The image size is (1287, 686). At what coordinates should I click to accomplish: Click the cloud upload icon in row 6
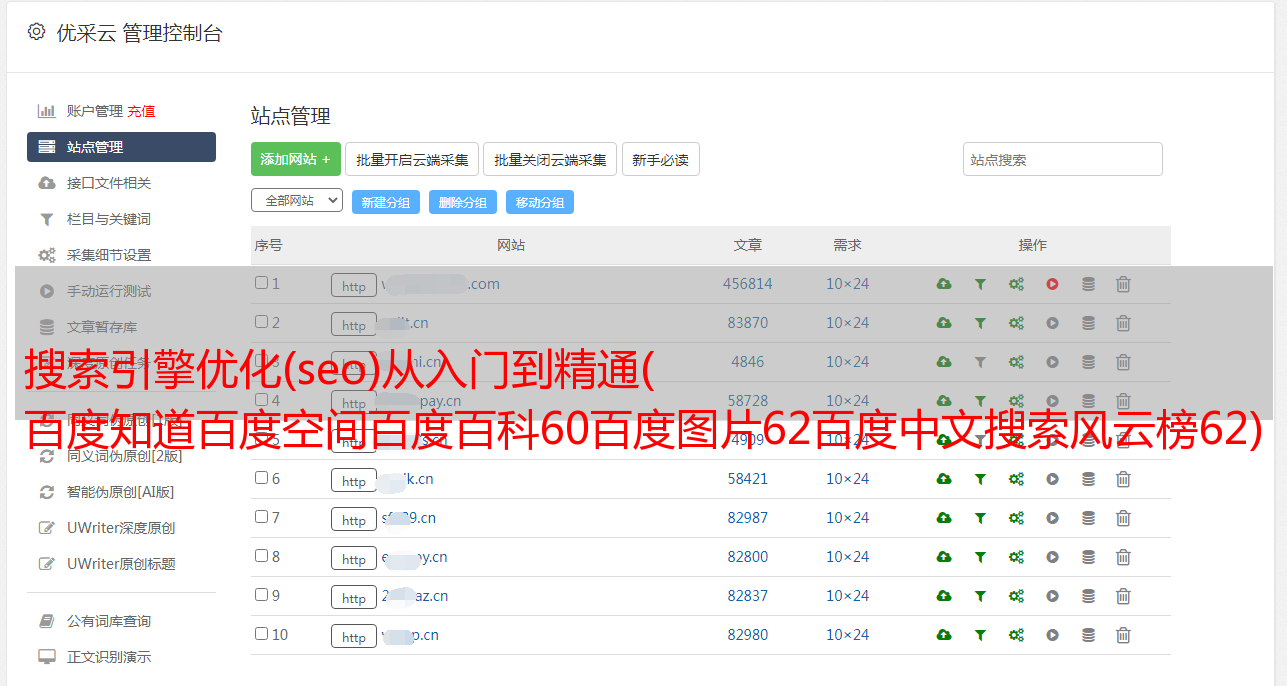click(944, 479)
